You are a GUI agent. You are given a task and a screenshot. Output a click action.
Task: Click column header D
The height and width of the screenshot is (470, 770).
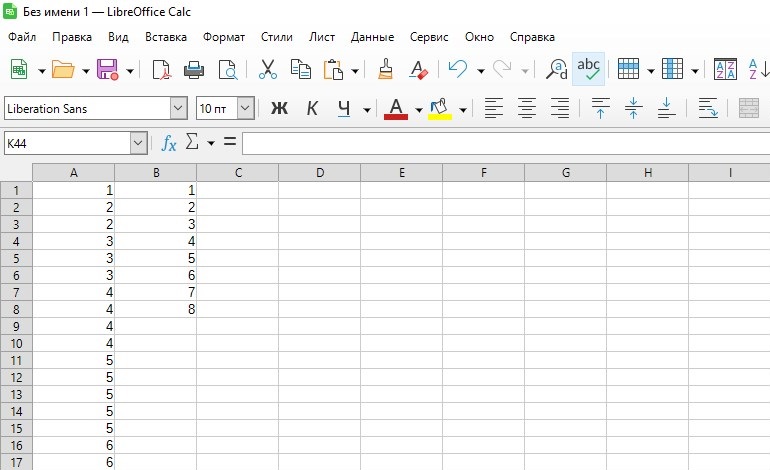320,173
